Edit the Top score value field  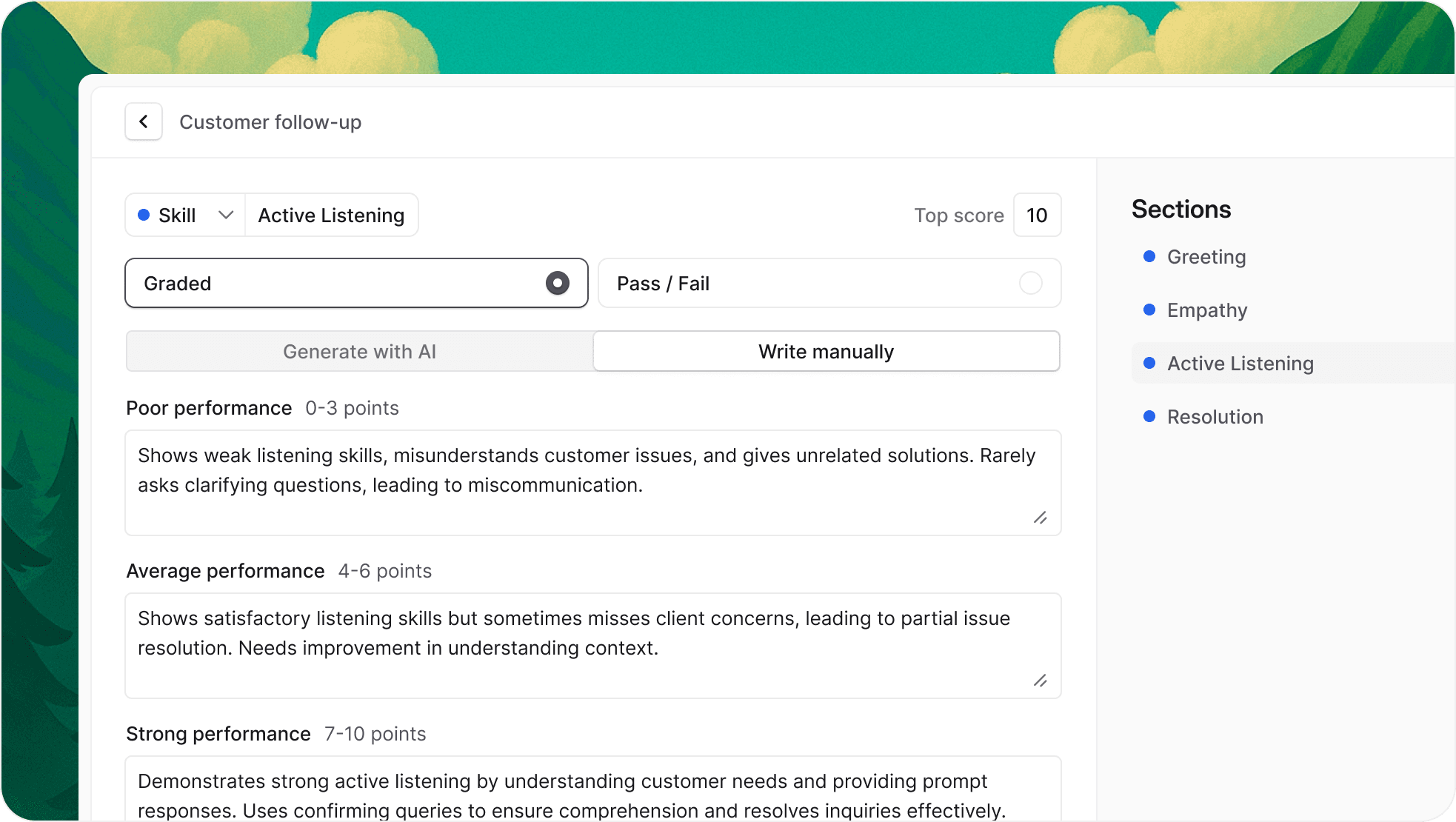(x=1037, y=215)
